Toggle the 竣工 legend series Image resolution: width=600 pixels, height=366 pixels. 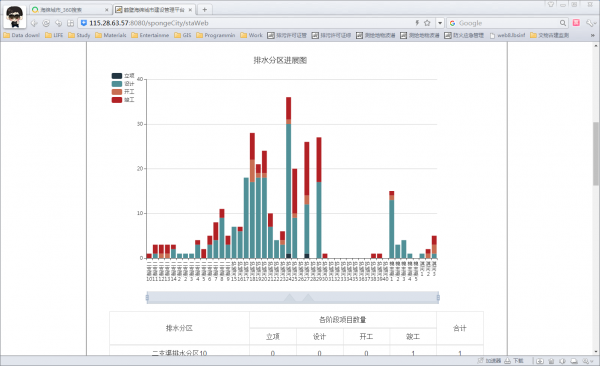coord(123,100)
